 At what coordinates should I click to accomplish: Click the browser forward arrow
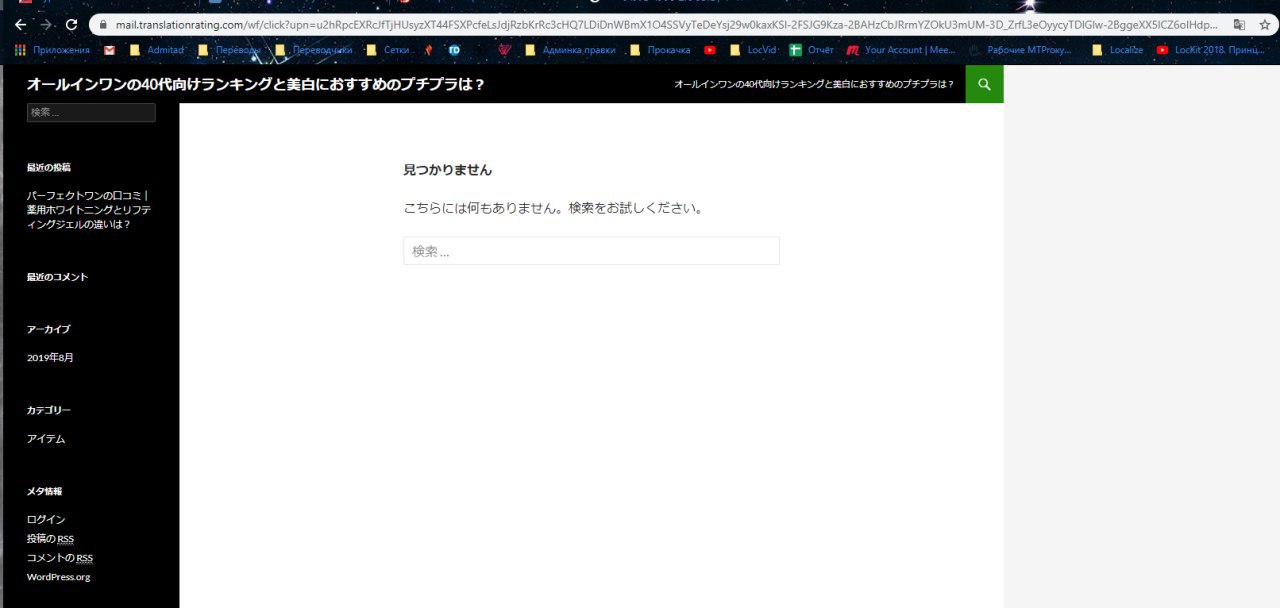(x=46, y=24)
